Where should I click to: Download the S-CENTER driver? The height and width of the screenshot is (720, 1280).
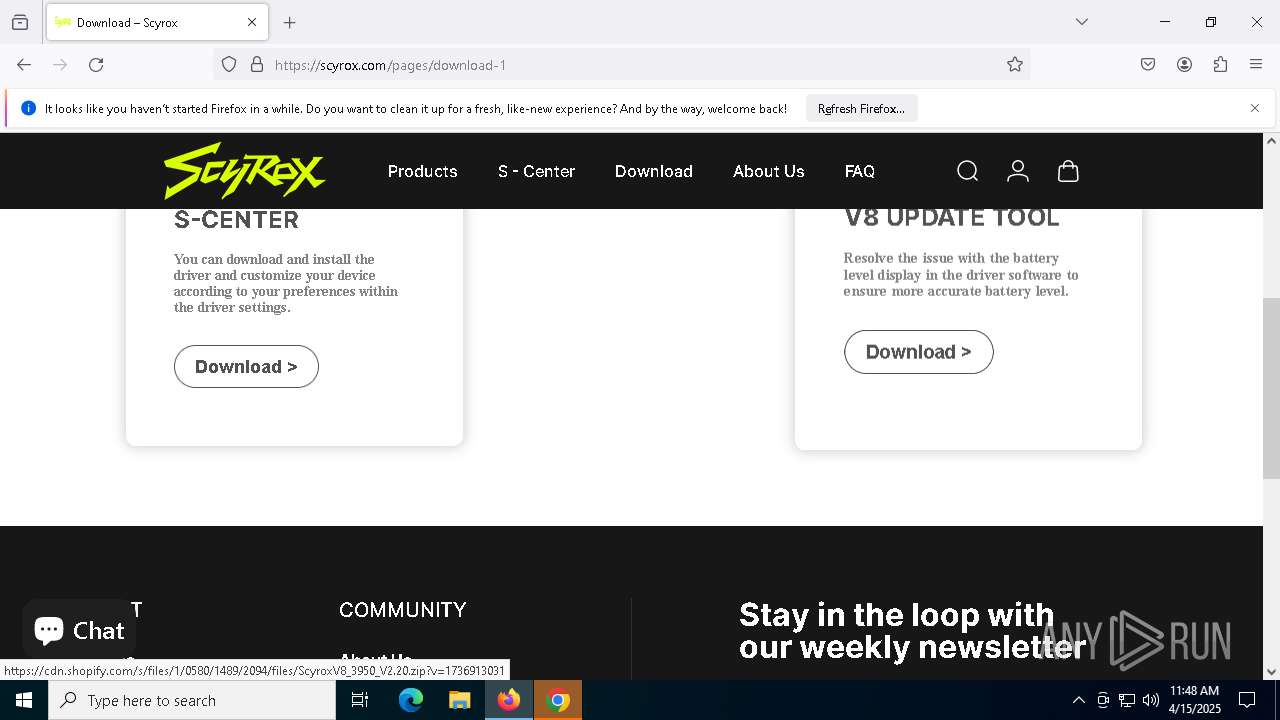(246, 367)
